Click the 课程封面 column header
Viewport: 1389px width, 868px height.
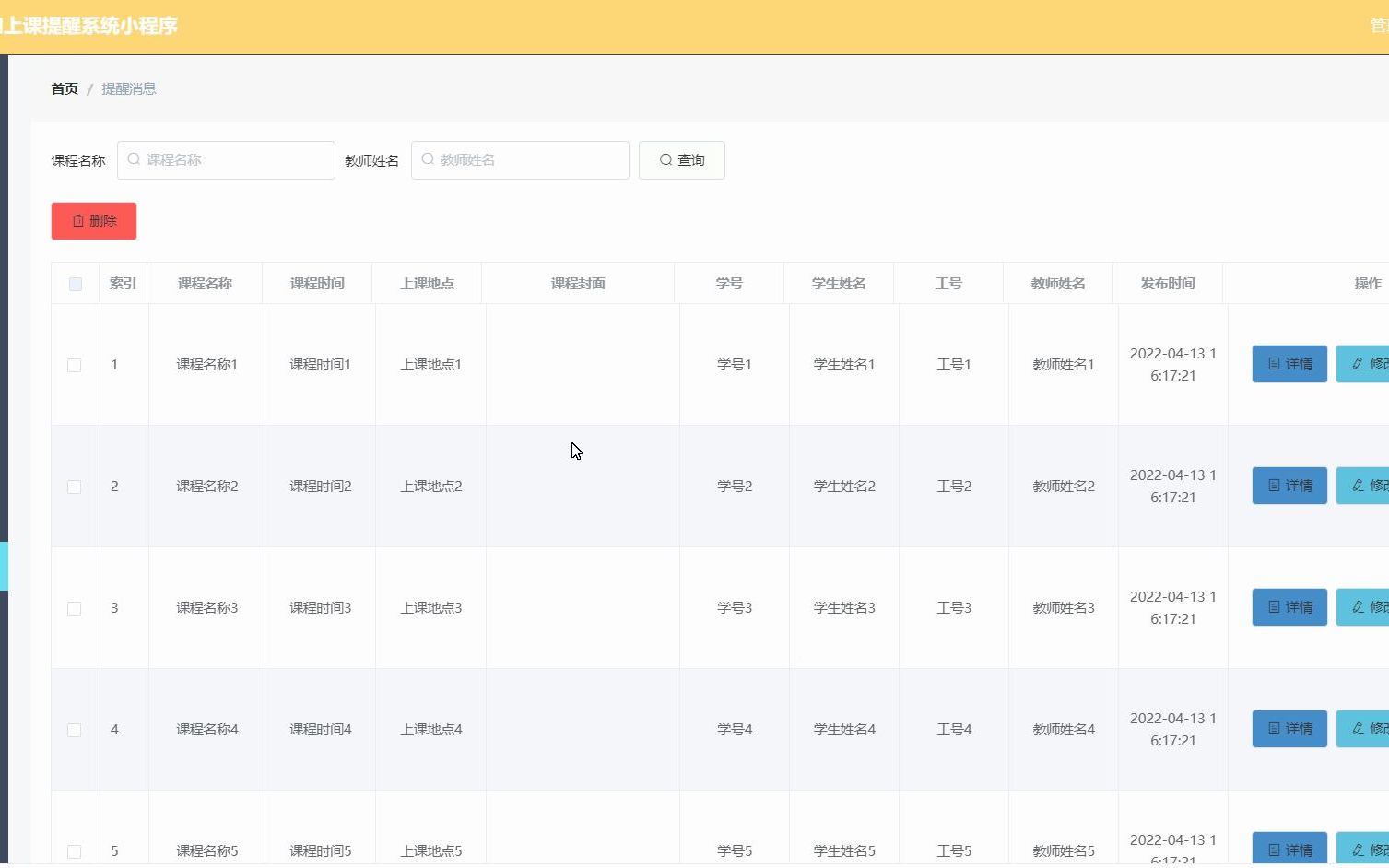578,284
